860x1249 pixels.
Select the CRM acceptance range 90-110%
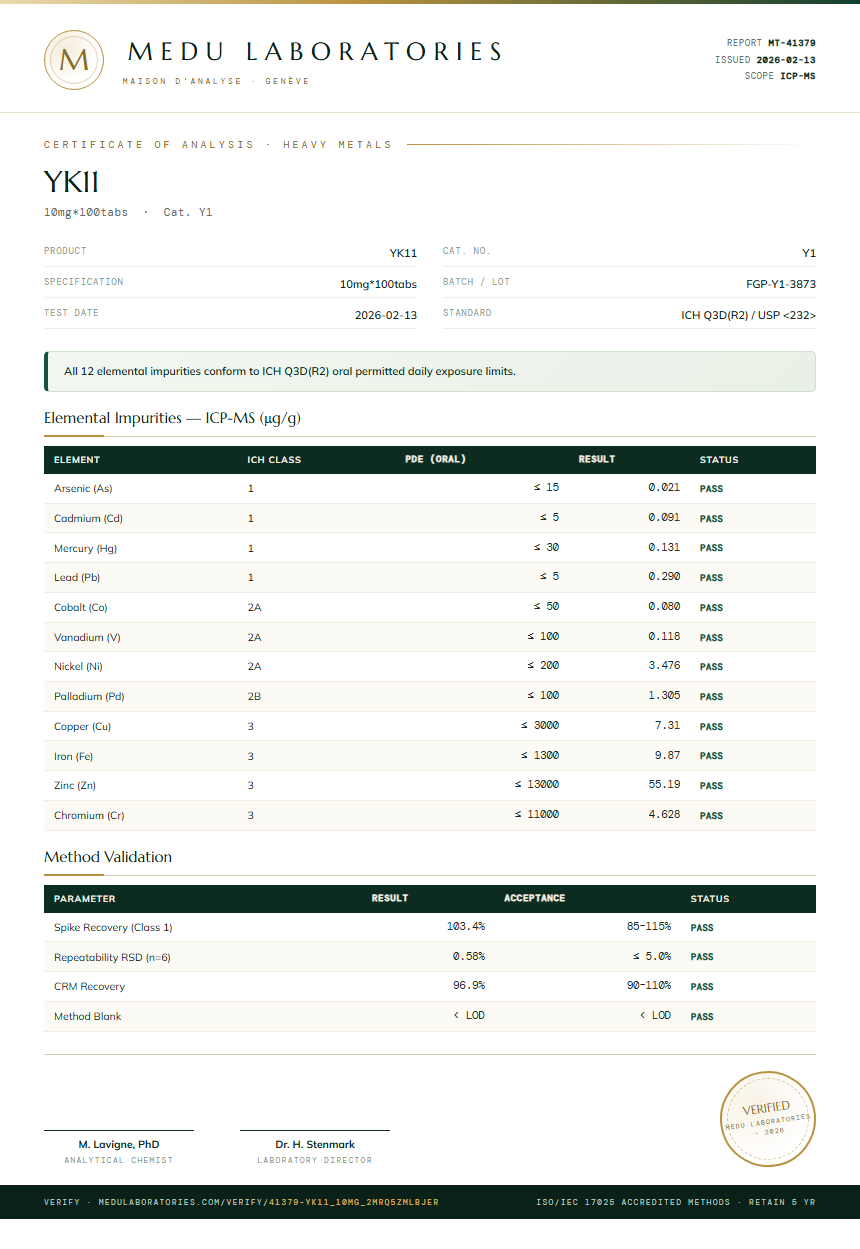coord(649,986)
